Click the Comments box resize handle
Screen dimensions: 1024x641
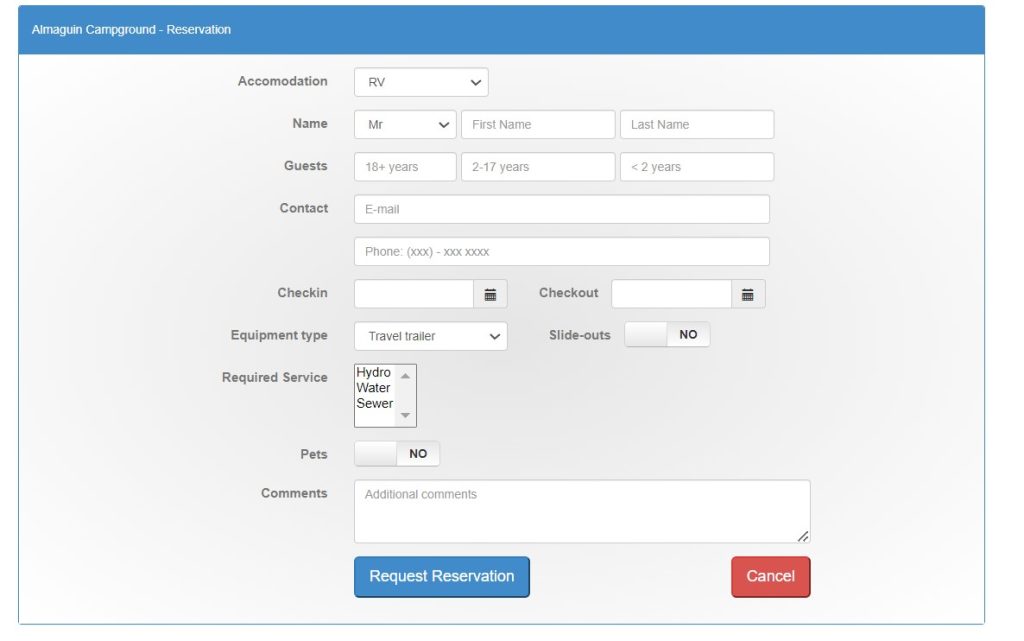[x=803, y=536]
